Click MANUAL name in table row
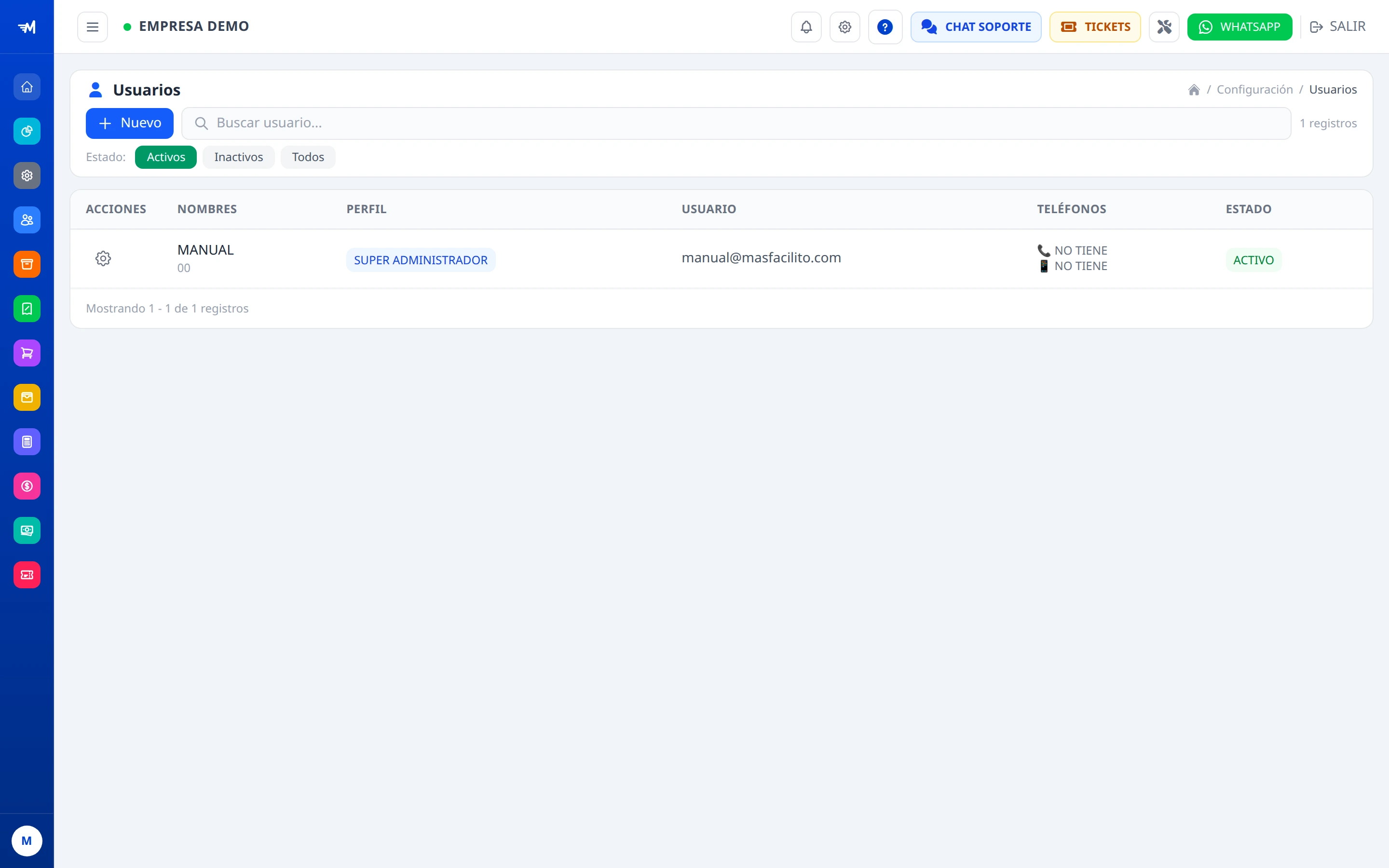 (x=205, y=250)
